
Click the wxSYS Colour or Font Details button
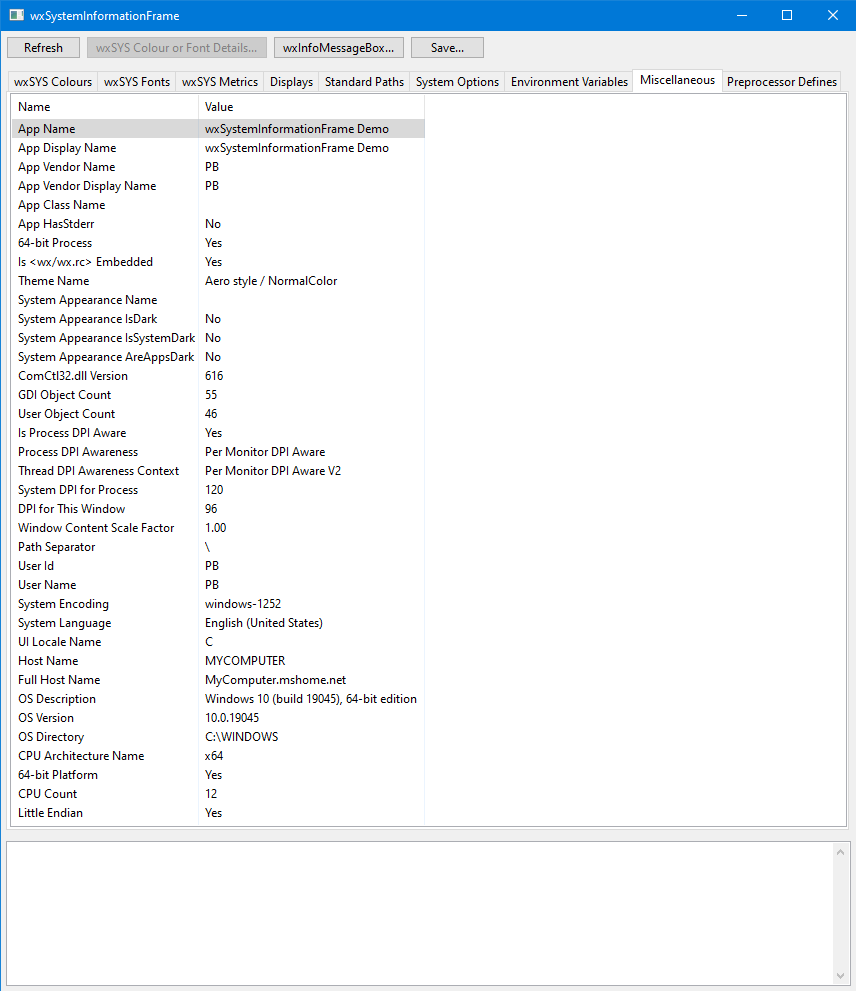click(x=177, y=48)
